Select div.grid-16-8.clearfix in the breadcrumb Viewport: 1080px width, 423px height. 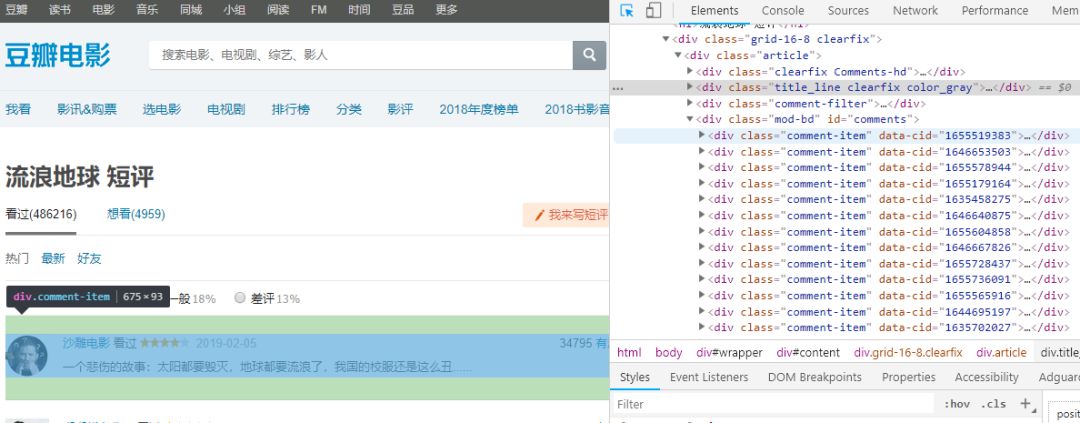[908, 352]
